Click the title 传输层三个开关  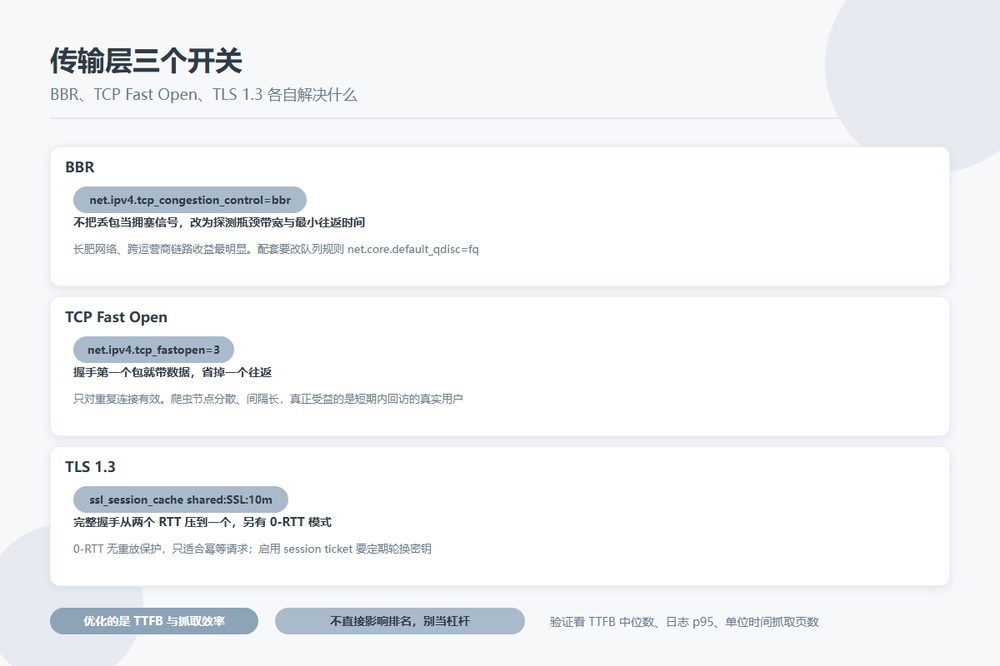tap(146, 61)
